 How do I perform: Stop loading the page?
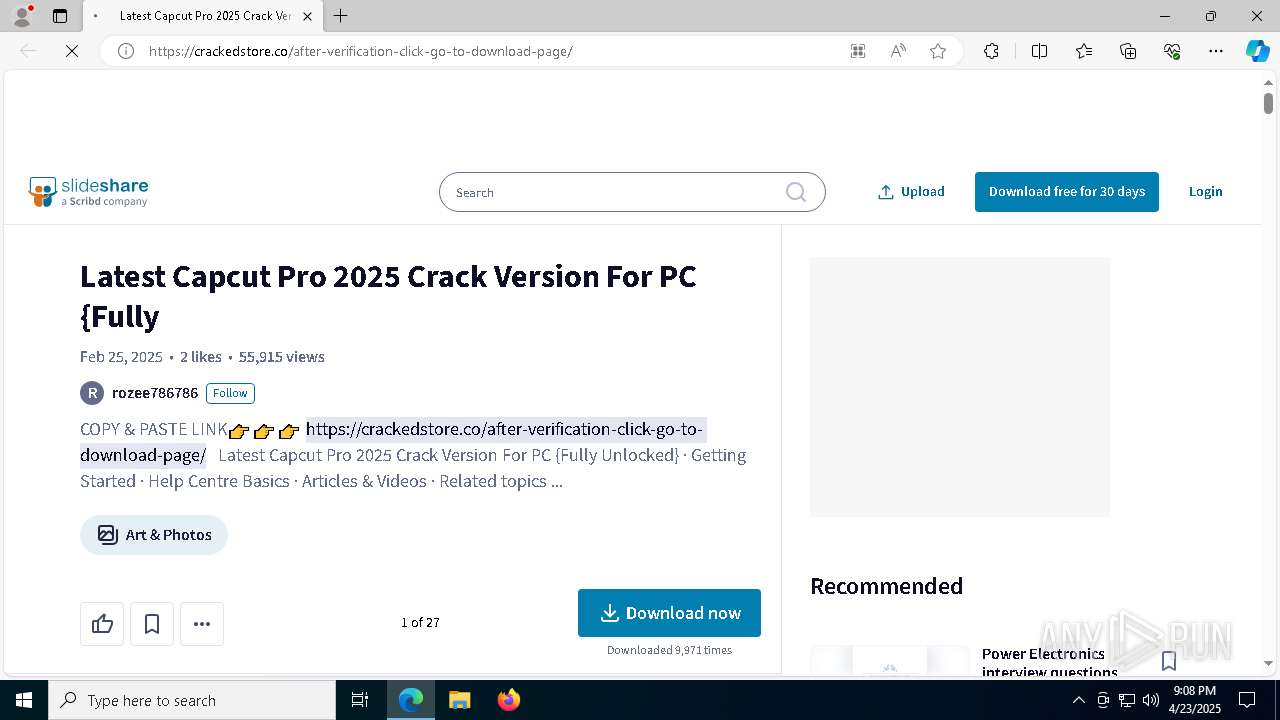point(72,51)
